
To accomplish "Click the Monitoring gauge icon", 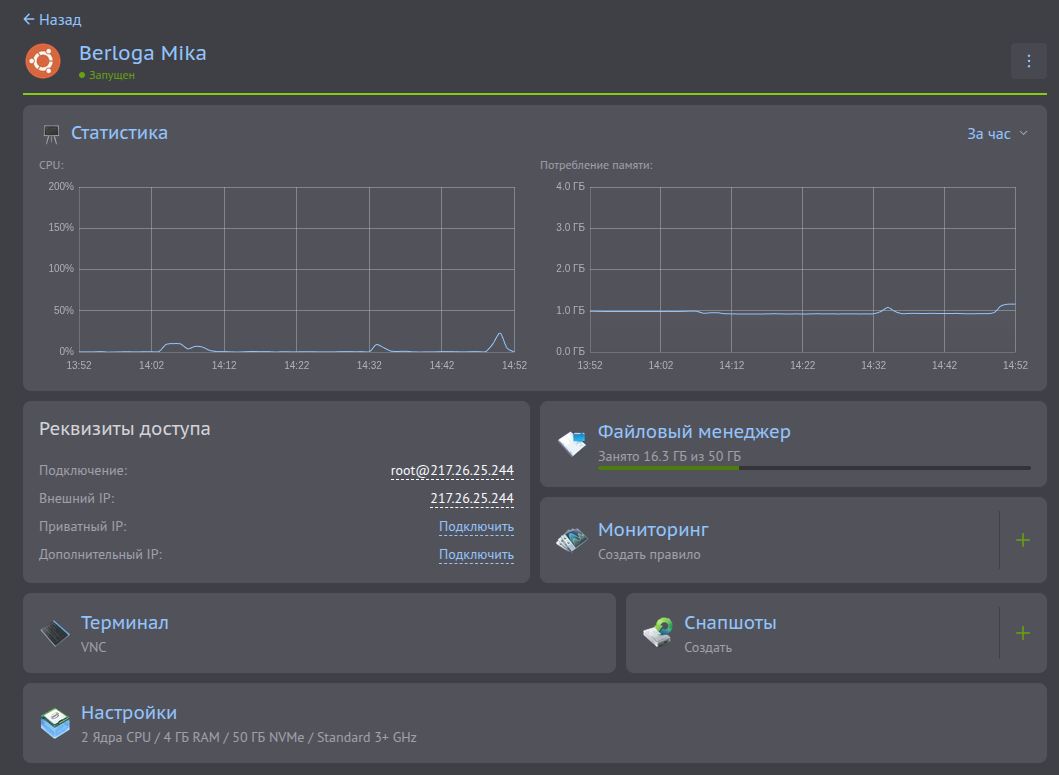I will 571,540.
